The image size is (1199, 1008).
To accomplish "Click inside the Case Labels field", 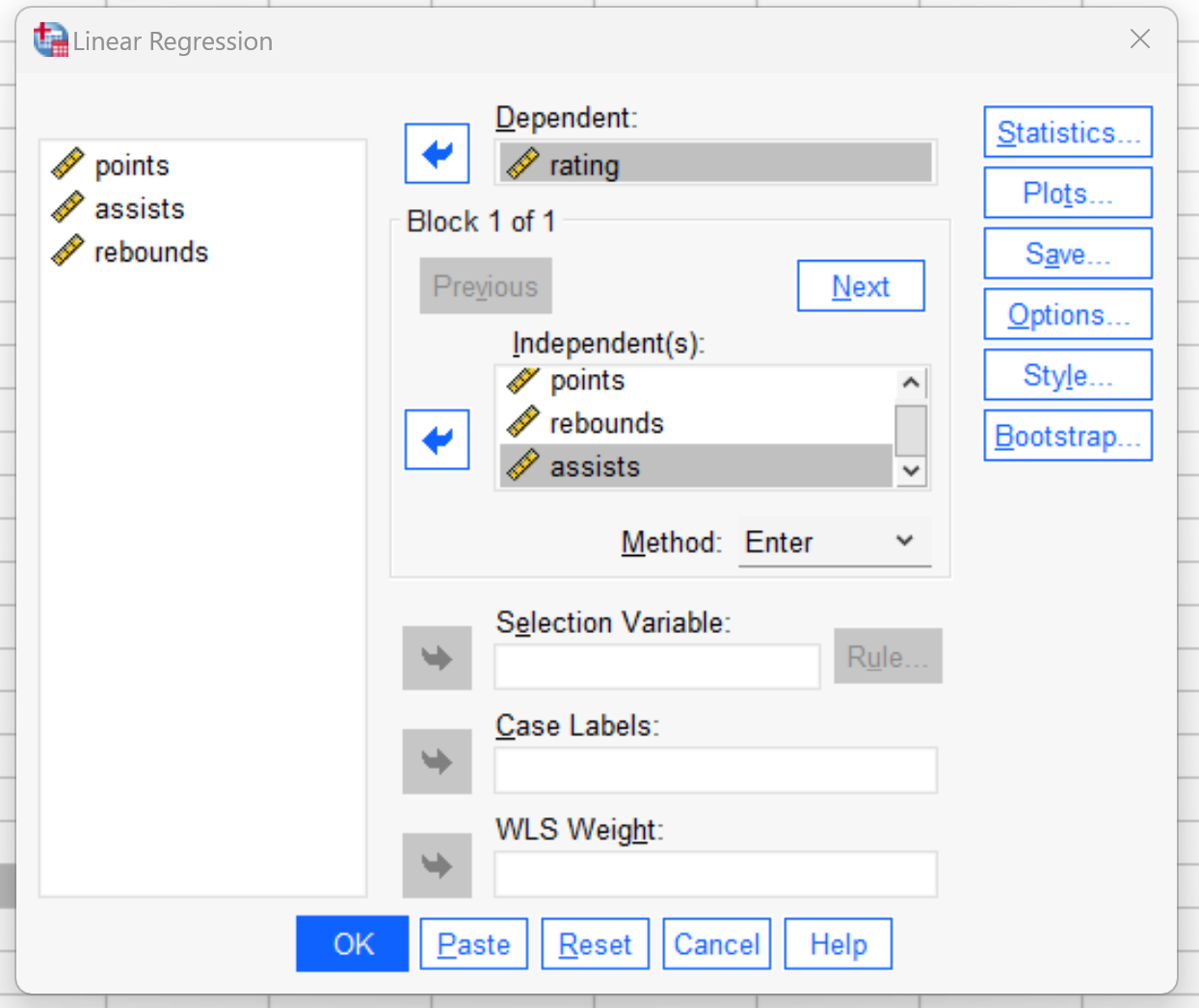I will click(x=715, y=770).
